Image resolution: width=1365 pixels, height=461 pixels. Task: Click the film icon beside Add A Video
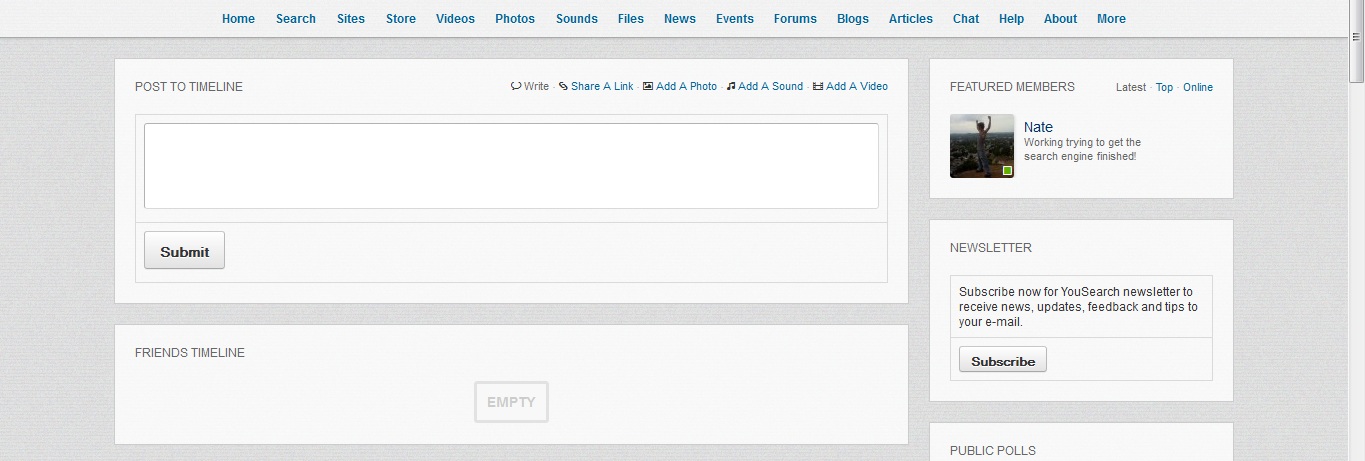pos(818,86)
